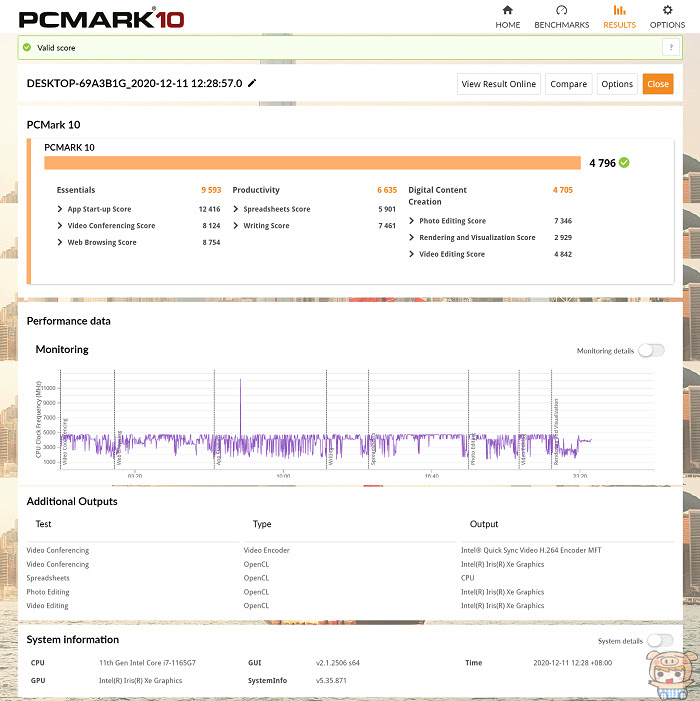Expand Web Browsing Score
700x701 pixels.
pyautogui.click(x=60, y=242)
